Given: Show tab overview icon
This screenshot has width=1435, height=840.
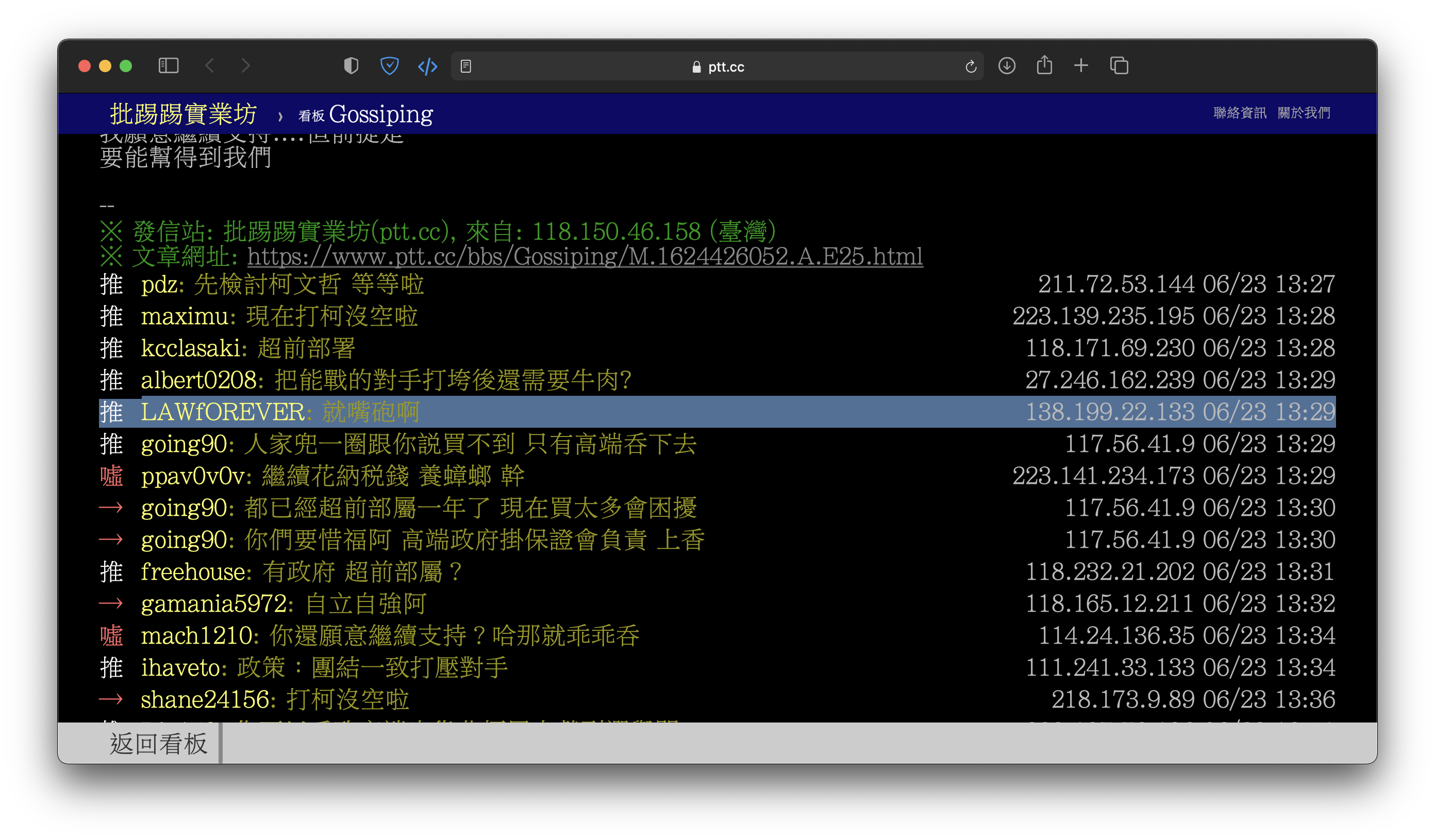Looking at the screenshot, I should click(x=1119, y=66).
